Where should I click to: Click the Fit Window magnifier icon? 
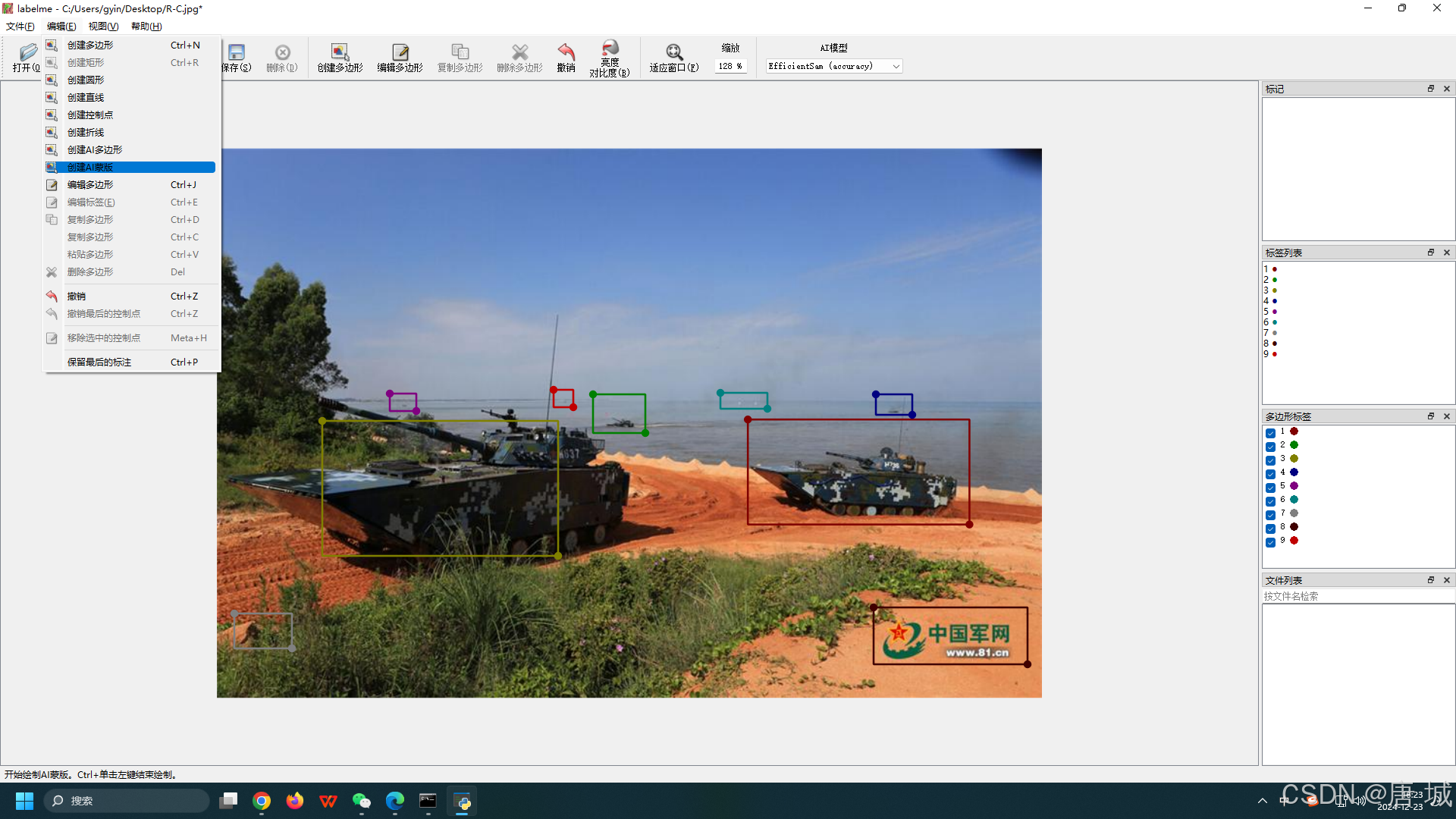[x=673, y=52]
